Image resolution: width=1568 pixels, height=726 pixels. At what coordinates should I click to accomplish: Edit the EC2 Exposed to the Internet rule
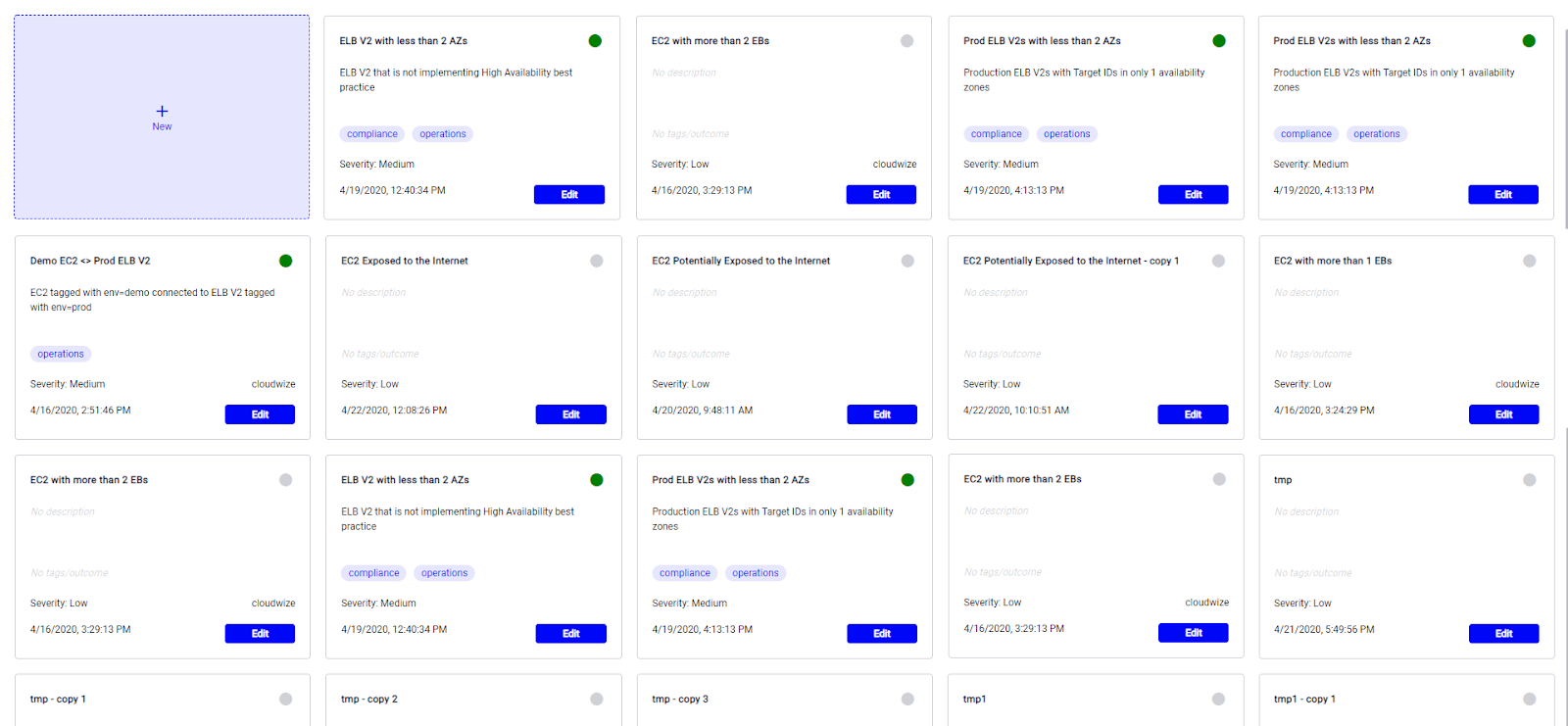(x=570, y=414)
